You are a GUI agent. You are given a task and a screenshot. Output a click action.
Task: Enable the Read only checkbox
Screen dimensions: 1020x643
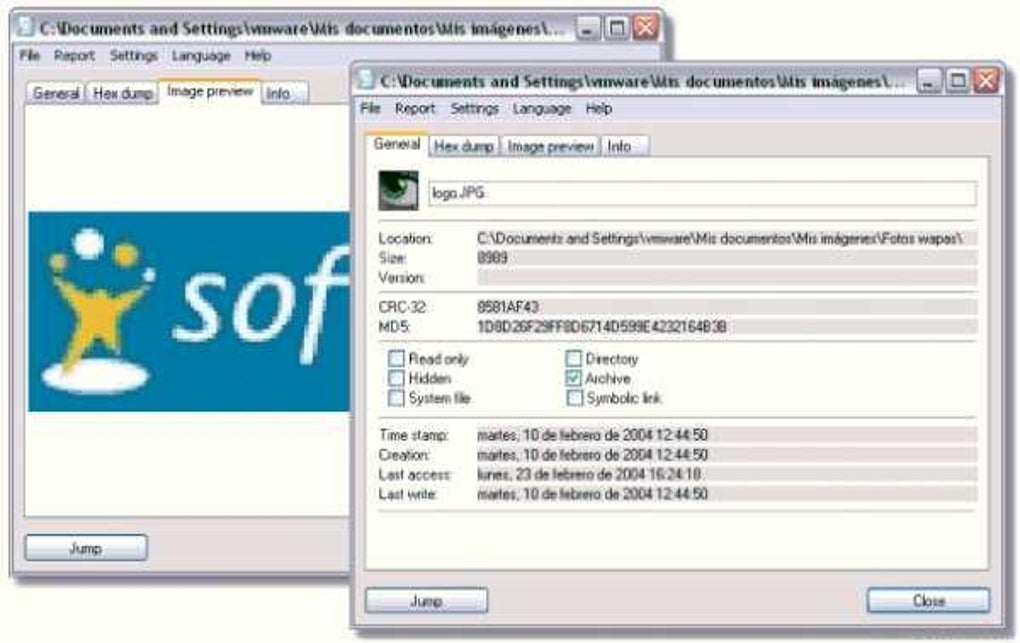click(x=396, y=359)
